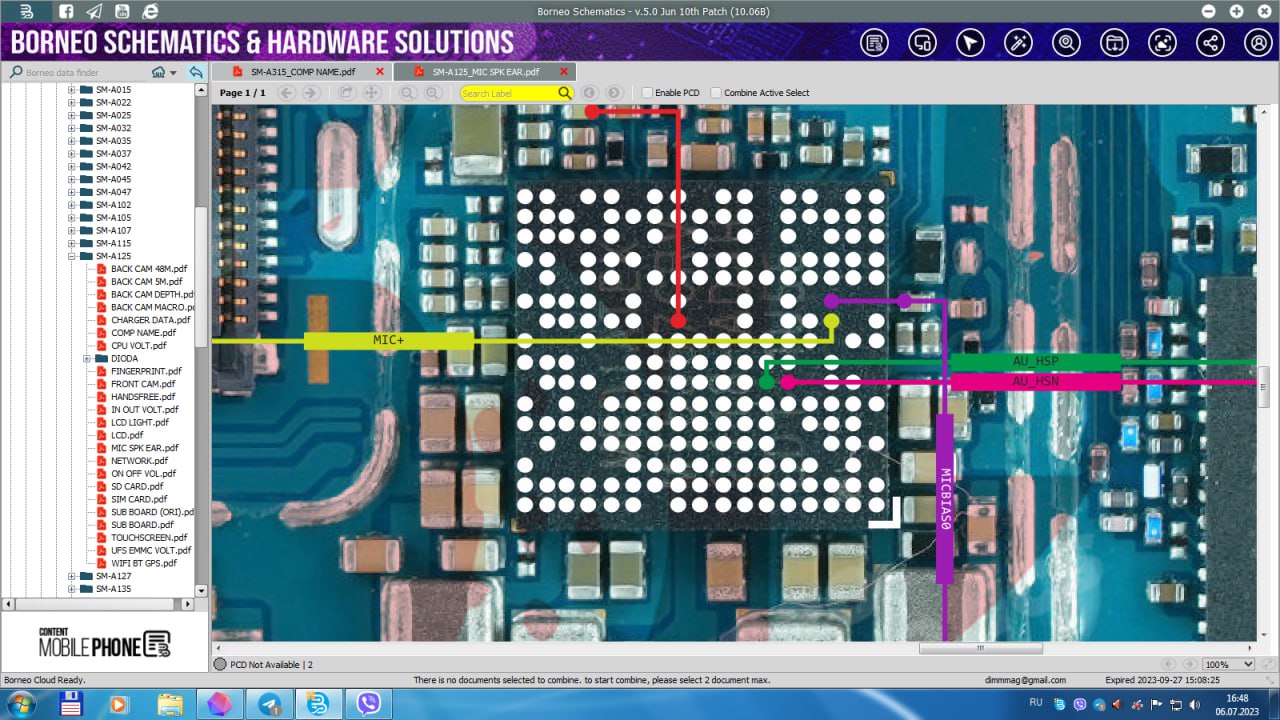Click the Borneo logo in title bar

27,11
